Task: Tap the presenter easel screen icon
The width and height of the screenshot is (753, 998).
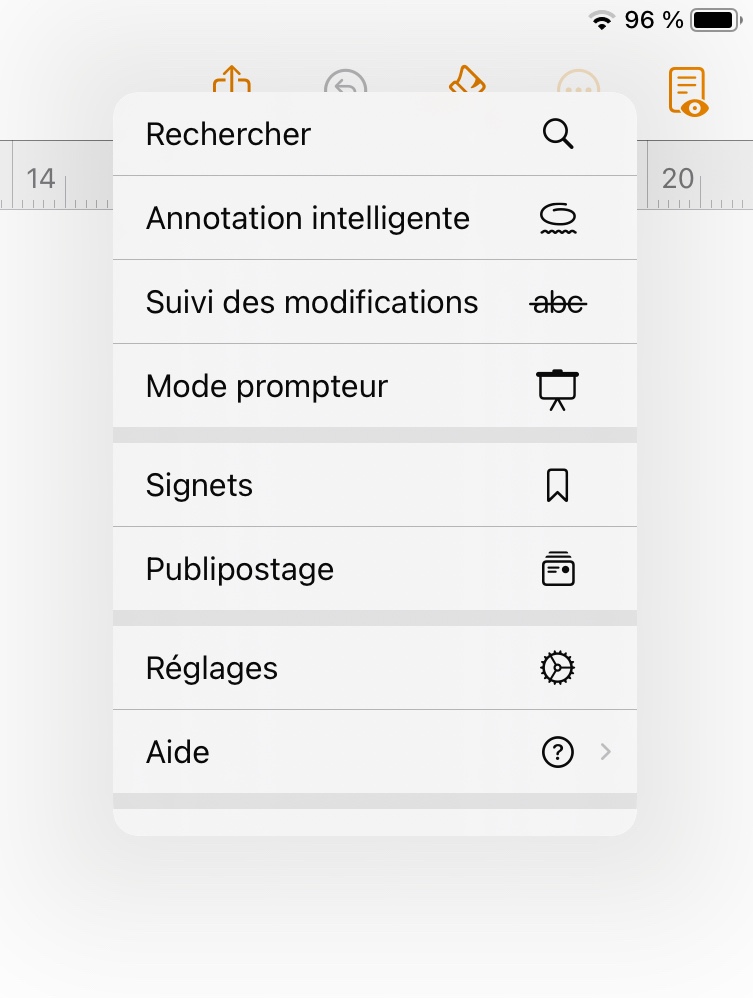Action: pyautogui.click(x=558, y=388)
